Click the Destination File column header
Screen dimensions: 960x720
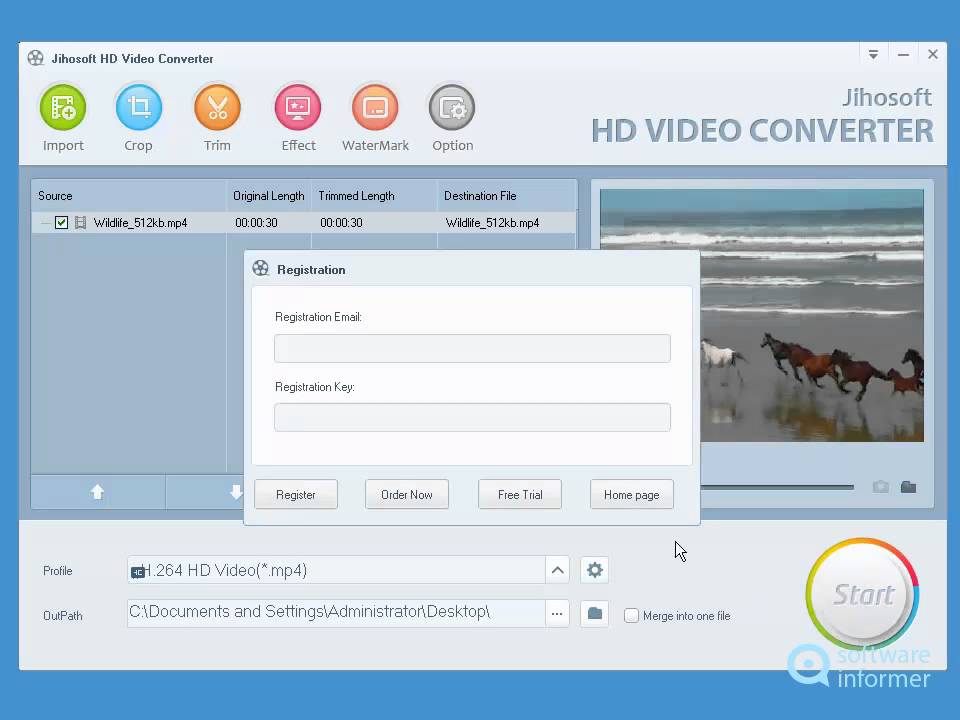tap(507, 196)
